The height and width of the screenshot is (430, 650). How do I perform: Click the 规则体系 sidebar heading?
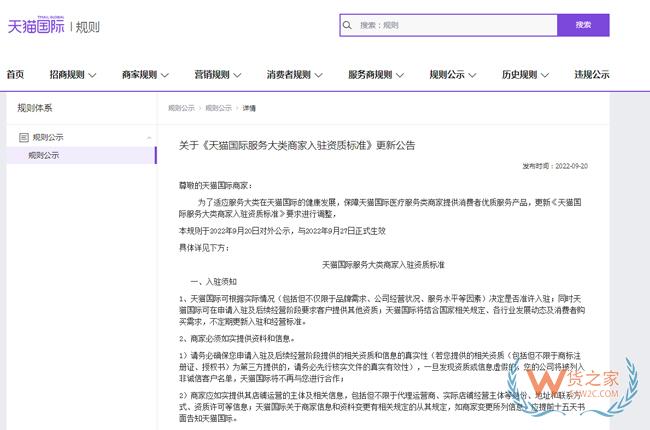pos(34,108)
